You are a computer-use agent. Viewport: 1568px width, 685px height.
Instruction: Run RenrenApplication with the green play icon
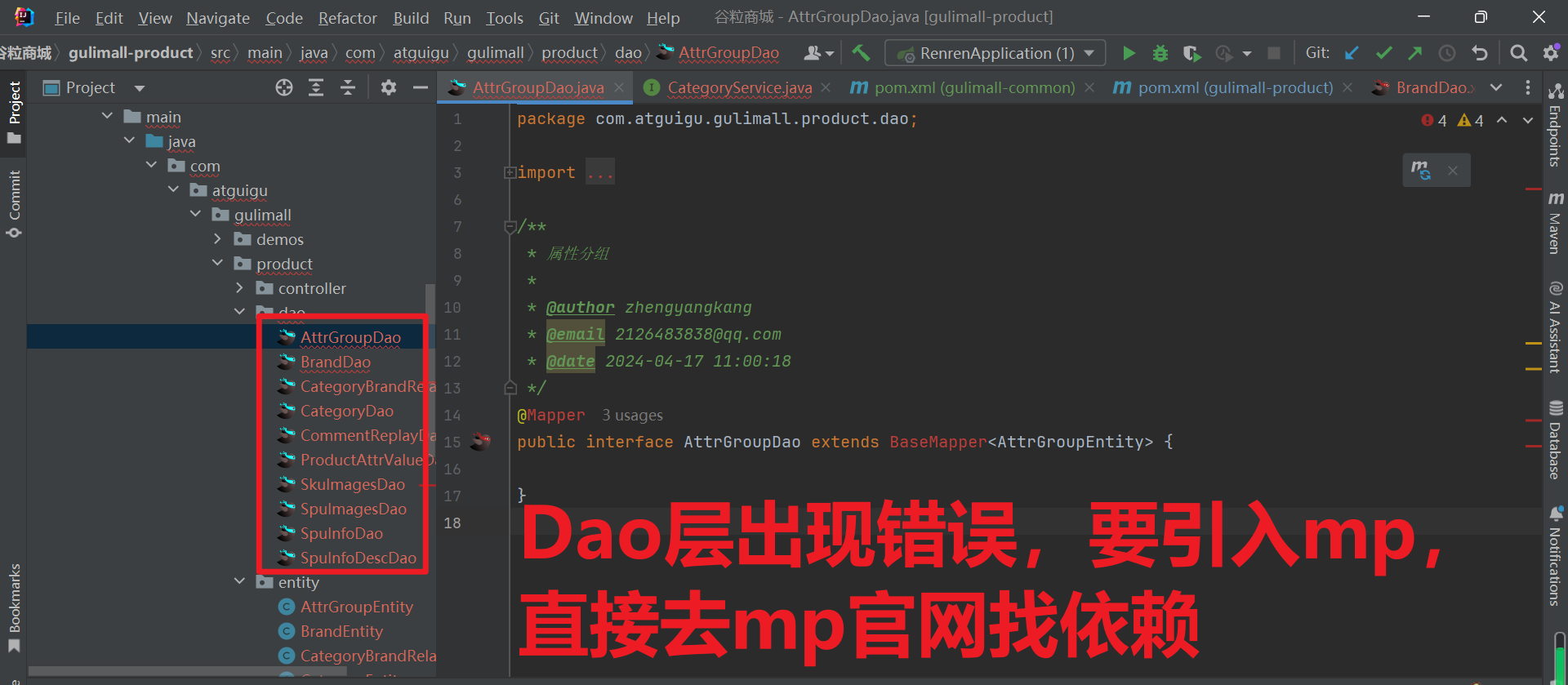click(1129, 53)
